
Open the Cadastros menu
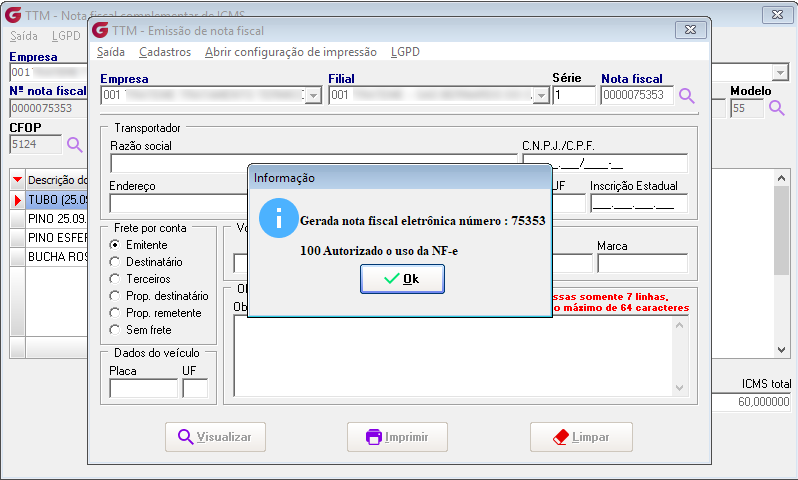(x=165, y=52)
